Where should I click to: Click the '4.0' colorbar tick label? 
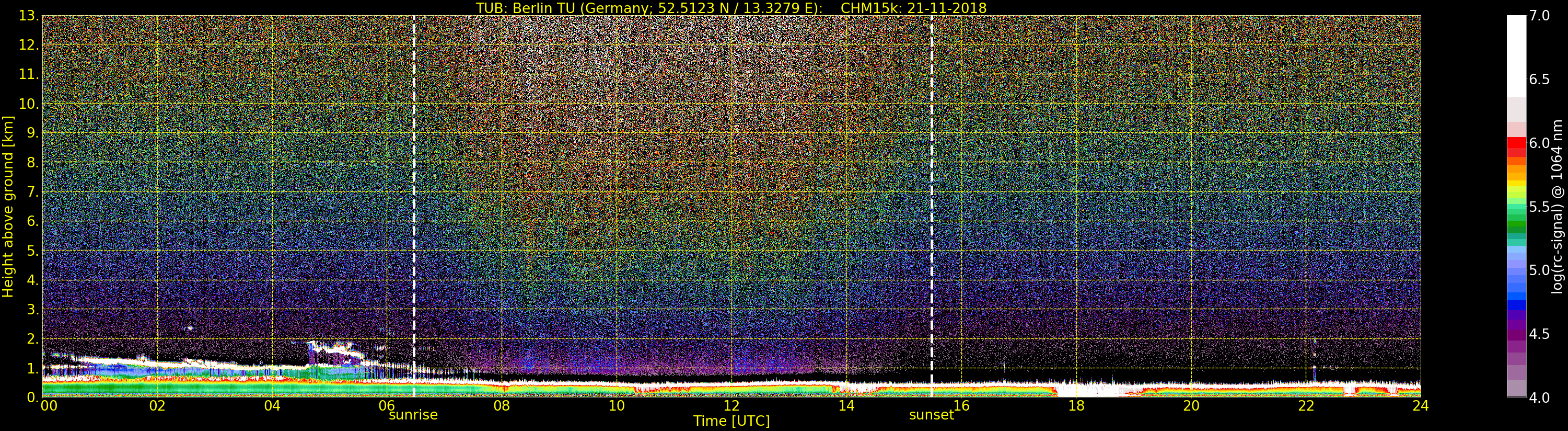1539,398
